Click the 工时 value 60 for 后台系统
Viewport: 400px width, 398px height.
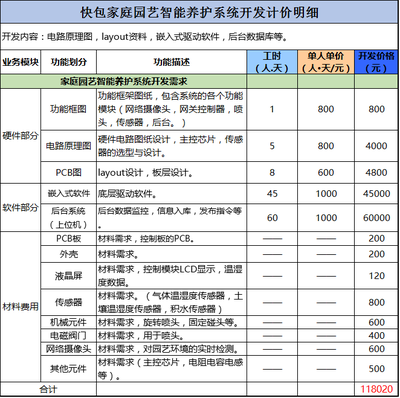272,218
